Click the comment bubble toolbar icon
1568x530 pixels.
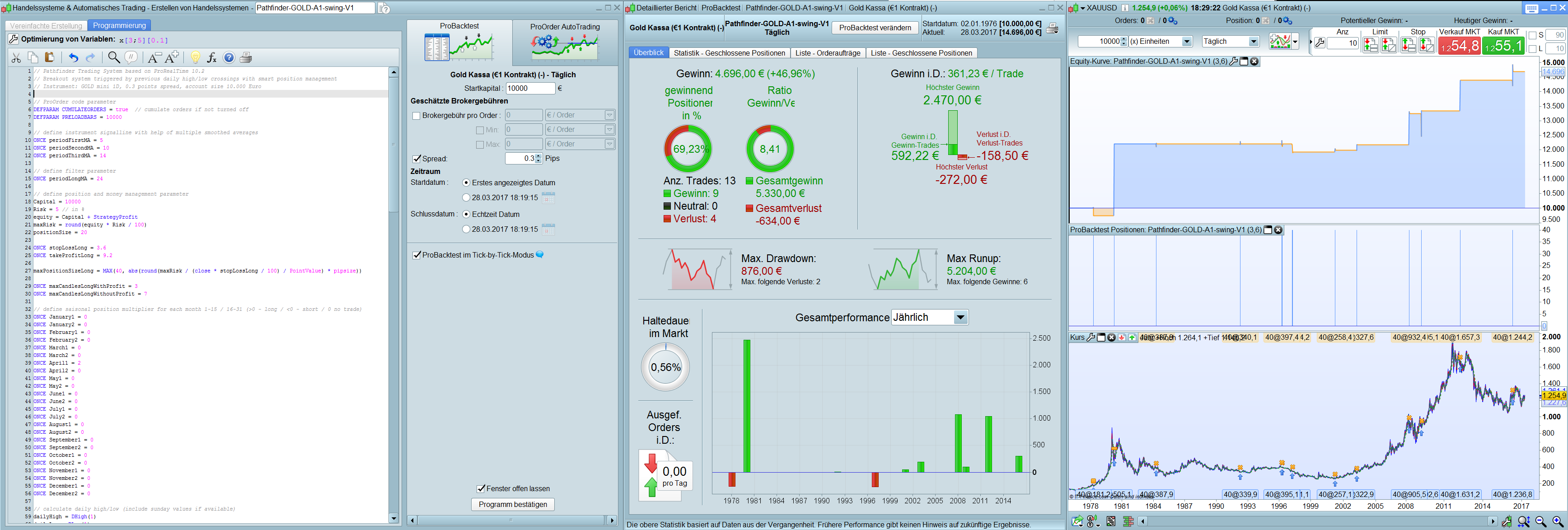[131, 57]
